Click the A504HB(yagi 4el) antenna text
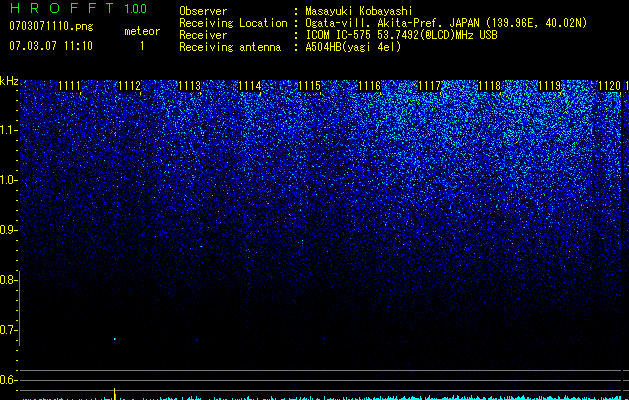The image size is (629, 400). click(353, 47)
